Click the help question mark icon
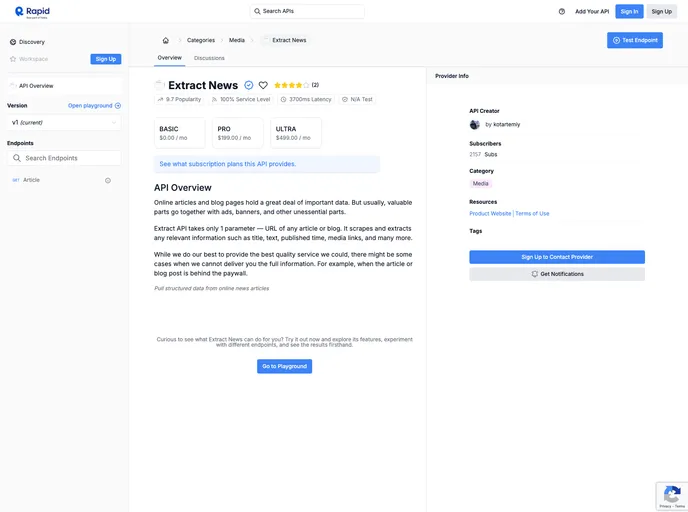 click(x=562, y=11)
